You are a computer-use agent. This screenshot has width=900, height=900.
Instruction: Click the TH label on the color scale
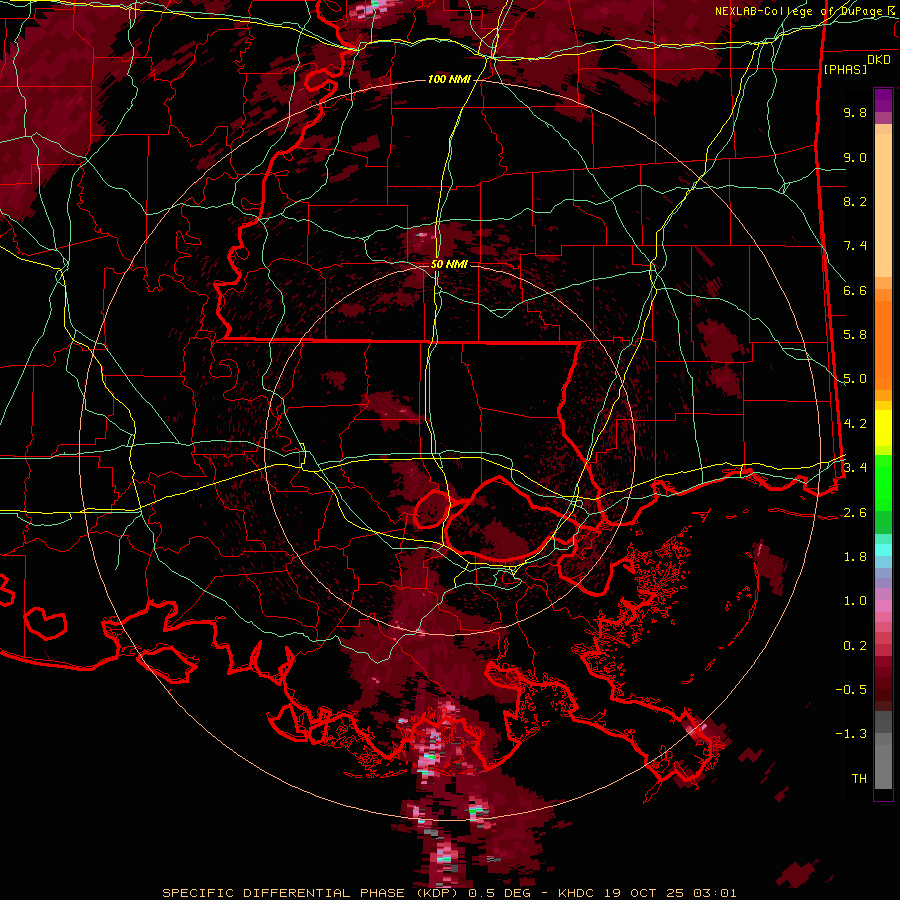click(x=859, y=778)
